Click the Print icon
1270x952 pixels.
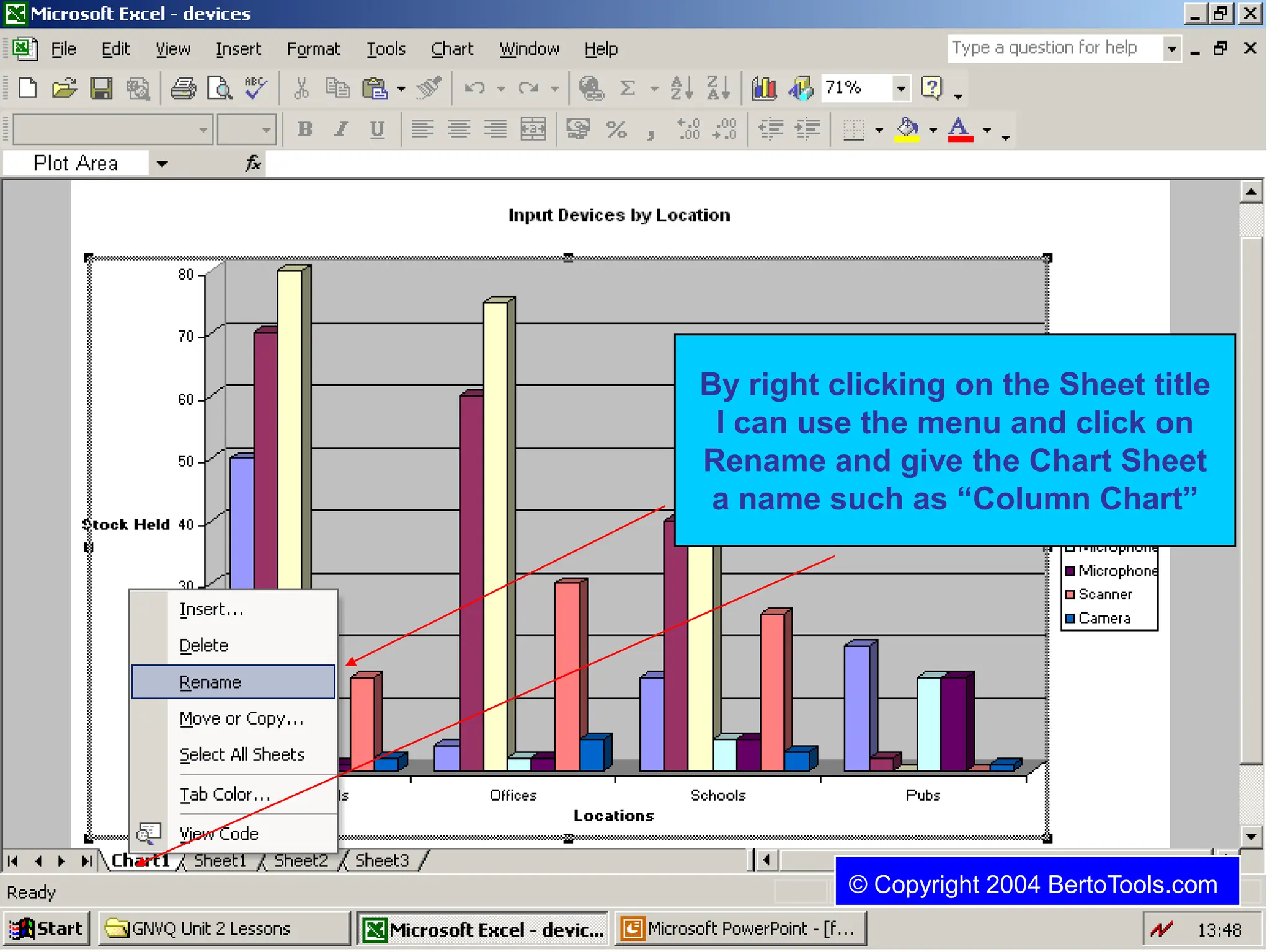click(x=183, y=89)
